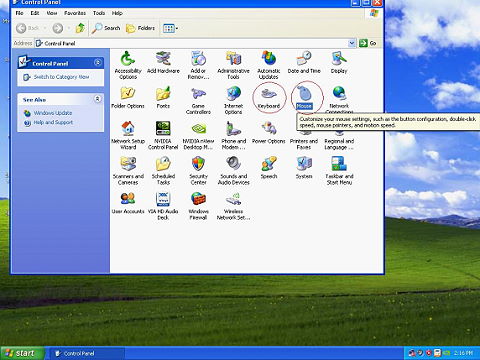Open the Tools menu
The width and height of the screenshot is (480, 360).
99,13
